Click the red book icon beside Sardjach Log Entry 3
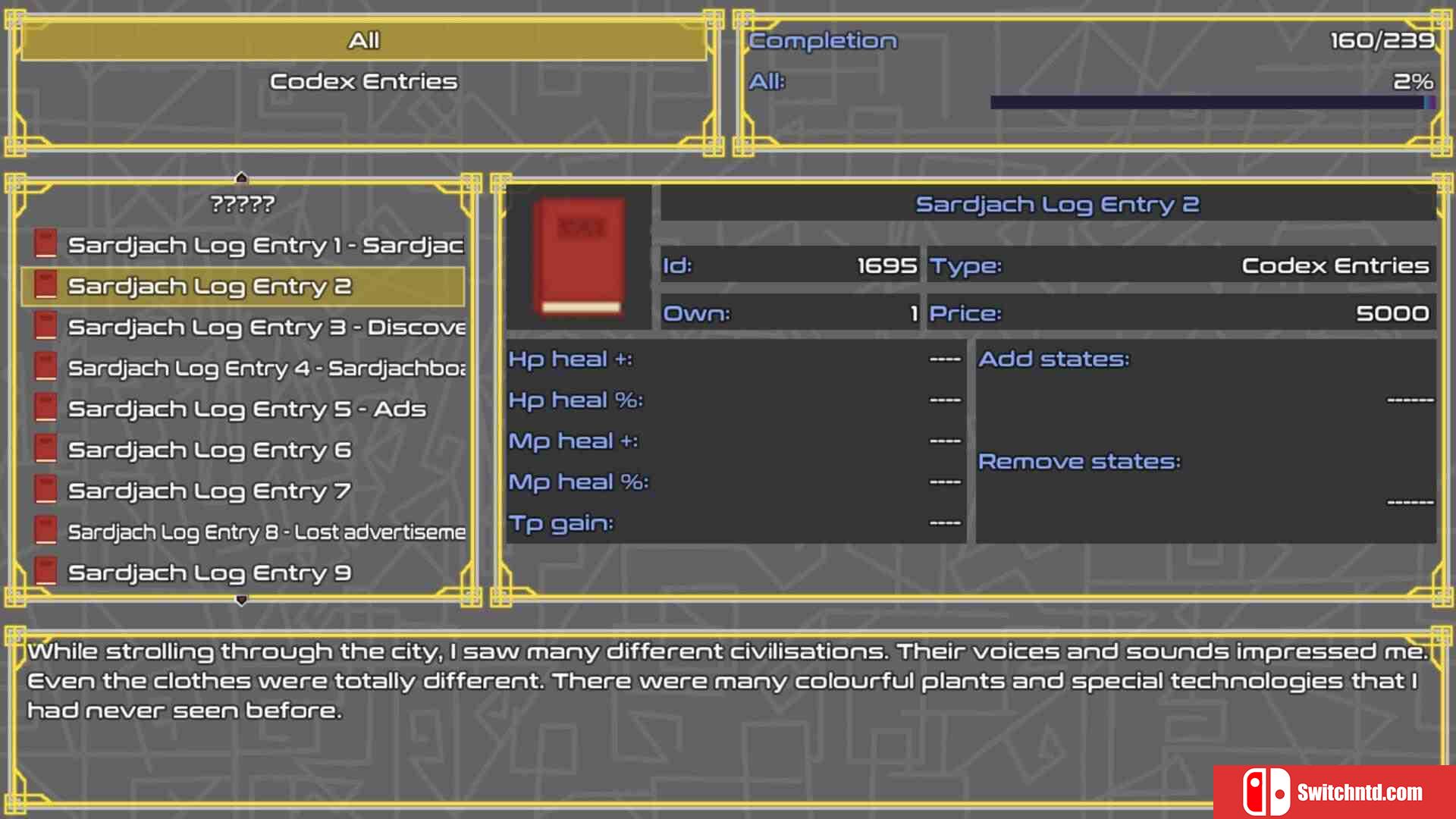 click(46, 326)
